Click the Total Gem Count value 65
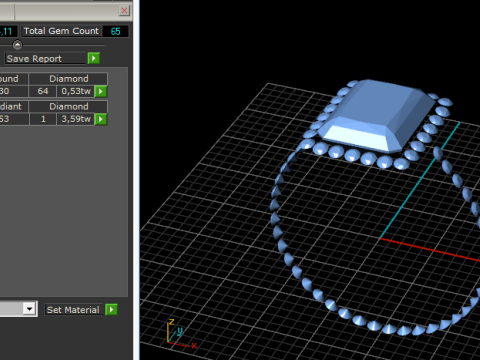This screenshot has width=480, height=360. 115,31
